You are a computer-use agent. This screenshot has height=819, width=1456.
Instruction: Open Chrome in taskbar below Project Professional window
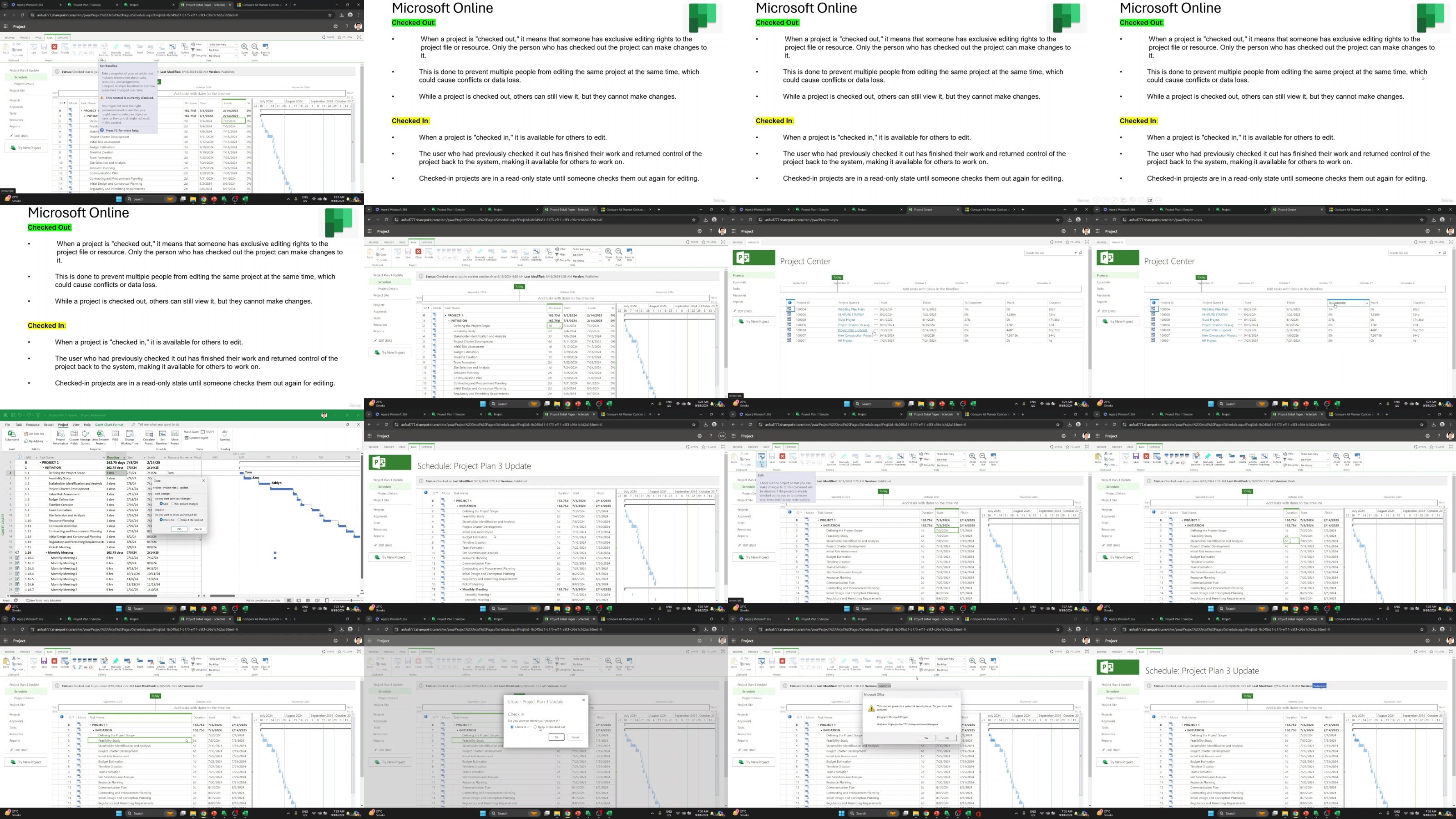pyautogui.click(x=203, y=609)
